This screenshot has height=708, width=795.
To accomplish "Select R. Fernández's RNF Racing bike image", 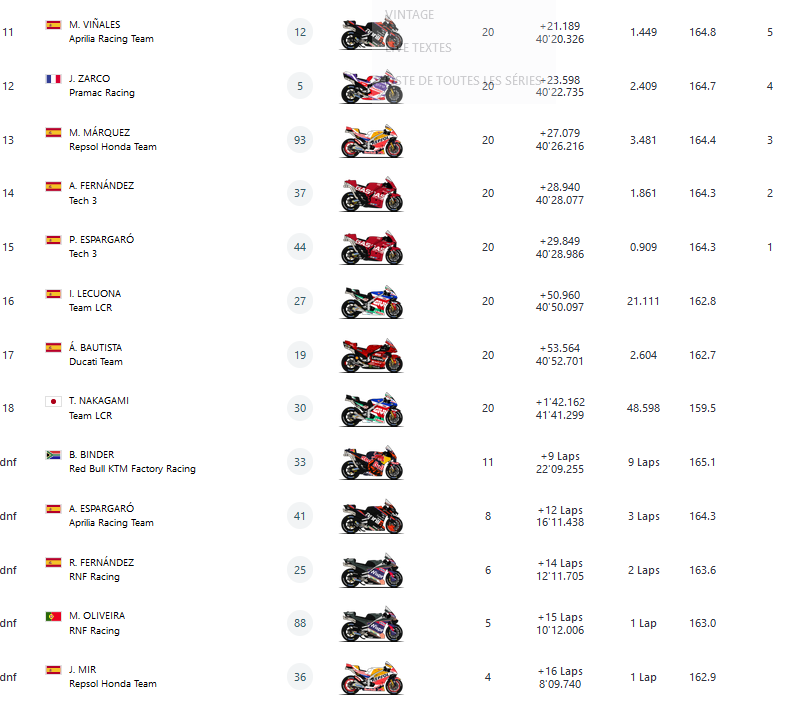I will coord(371,570).
